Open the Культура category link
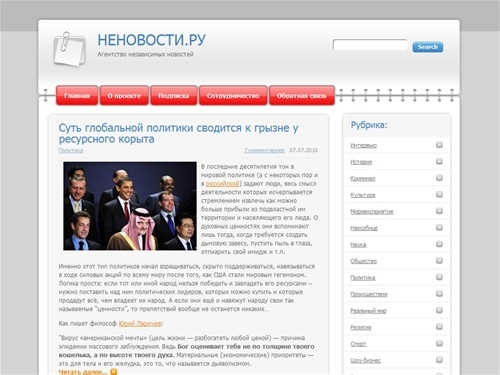500x375 pixels. point(363,195)
